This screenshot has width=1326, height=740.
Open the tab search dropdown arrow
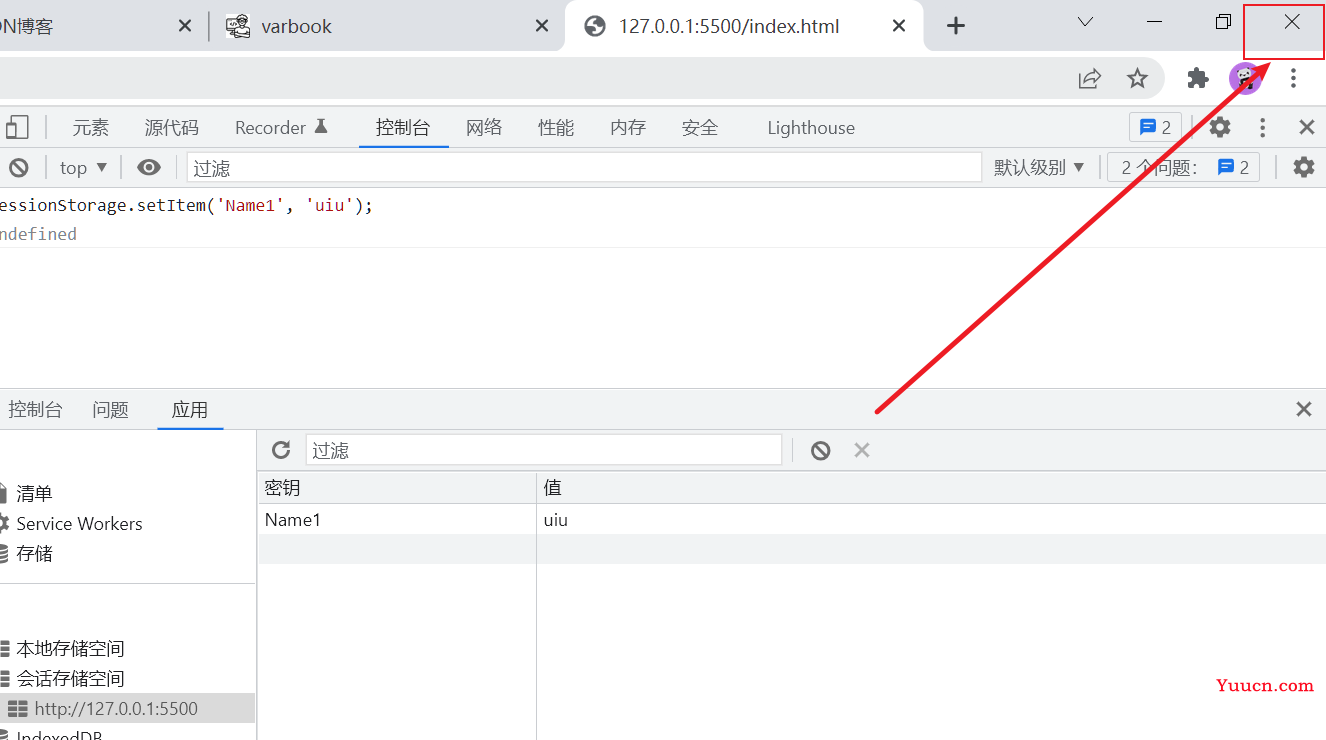1085,22
